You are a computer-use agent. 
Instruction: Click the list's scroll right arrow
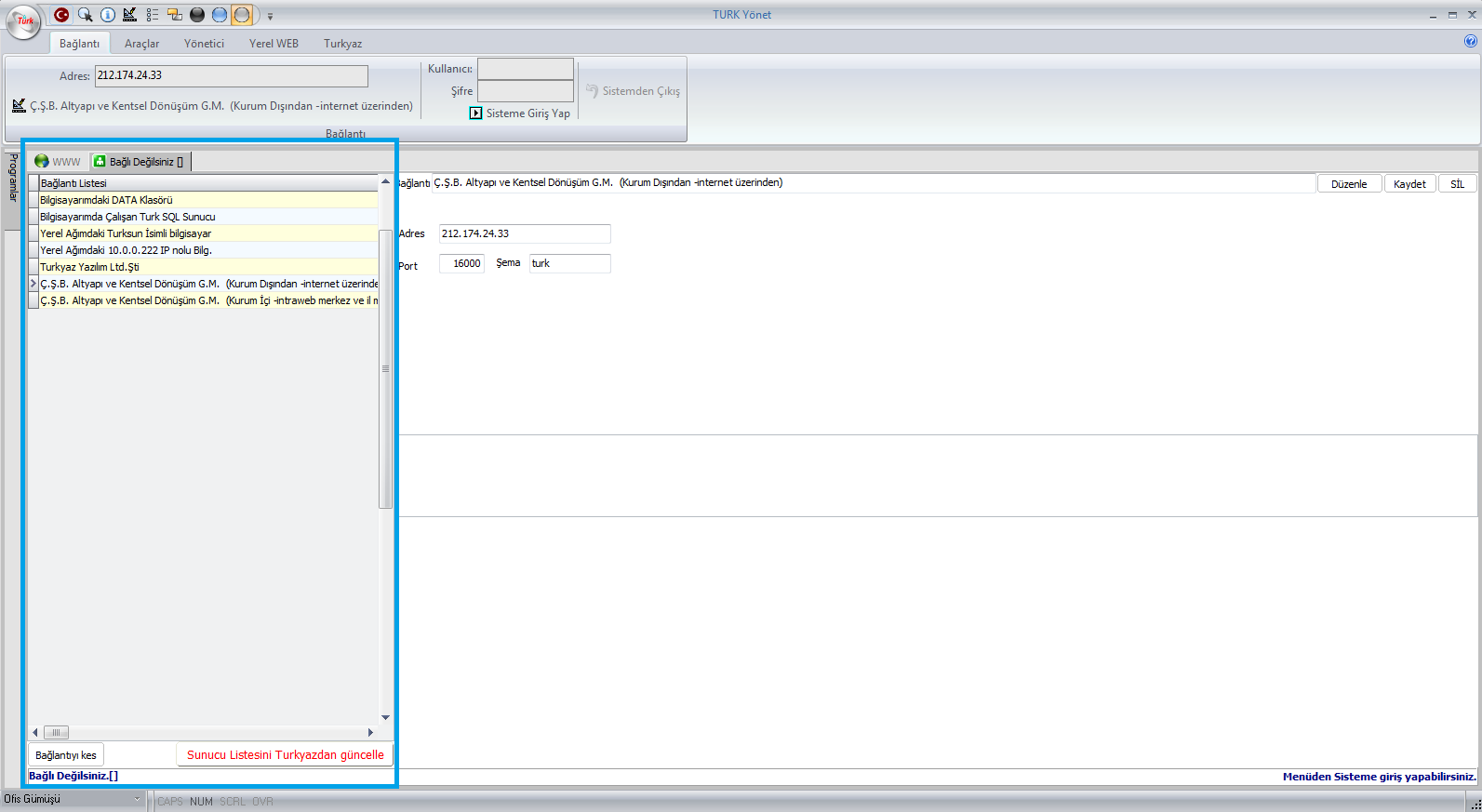[370, 732]
